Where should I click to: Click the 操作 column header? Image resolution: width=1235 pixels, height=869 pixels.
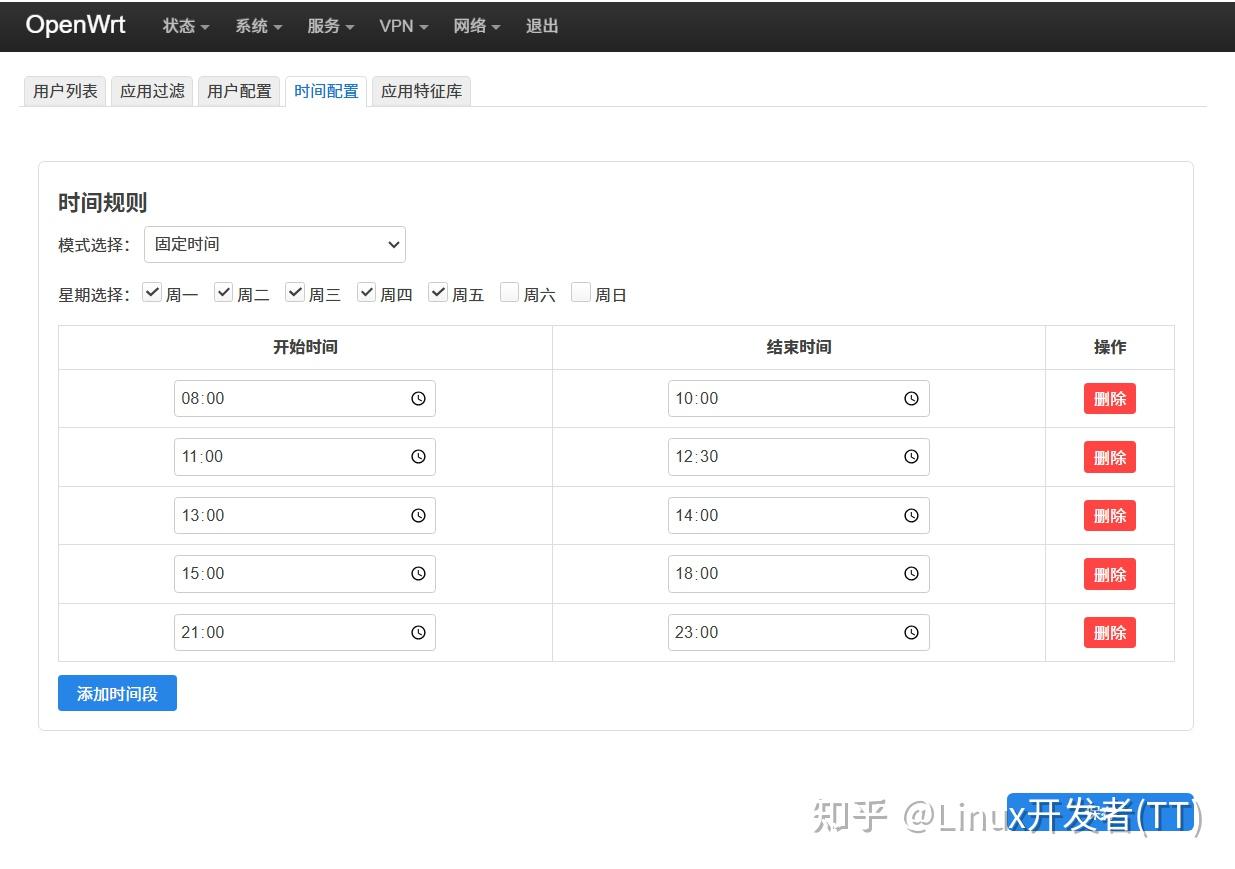coord(1110,347)
